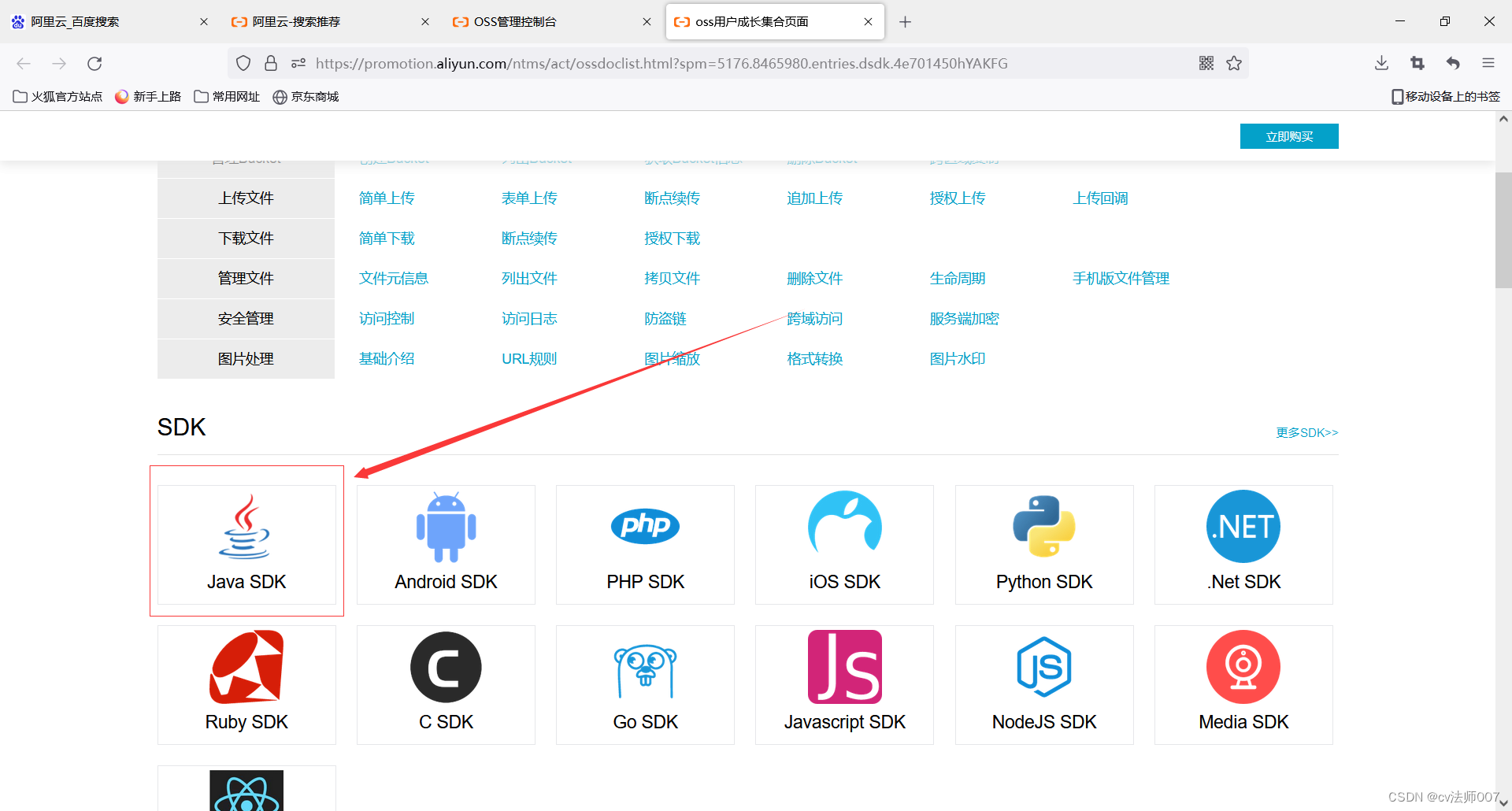This screenshot has height=811, width=1512.
Task: Bookmark this page with the star icon
Action: pyautogui.click(x=1234, y=63)
